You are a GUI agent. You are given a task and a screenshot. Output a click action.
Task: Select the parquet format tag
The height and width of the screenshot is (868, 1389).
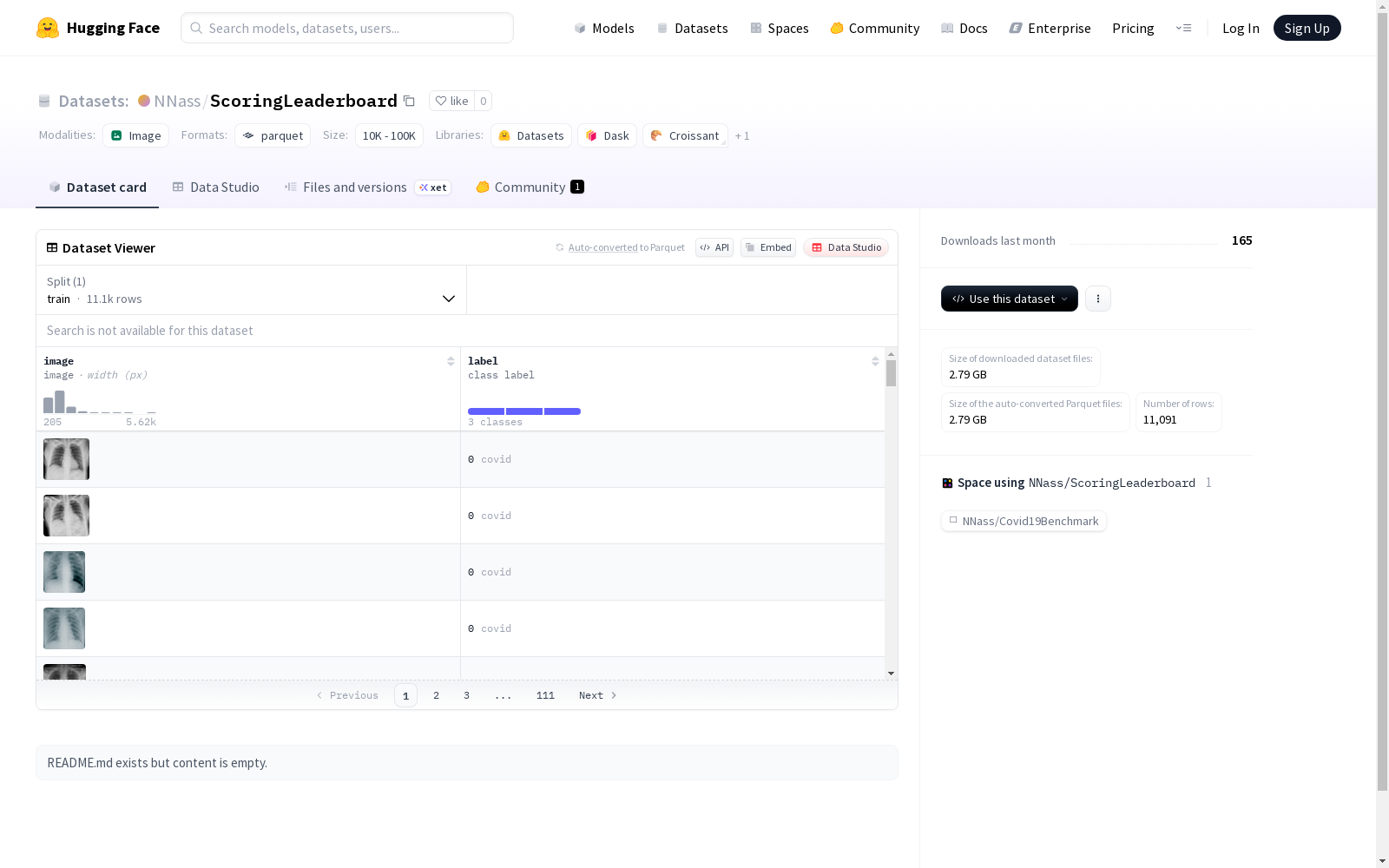click(273, 135)
